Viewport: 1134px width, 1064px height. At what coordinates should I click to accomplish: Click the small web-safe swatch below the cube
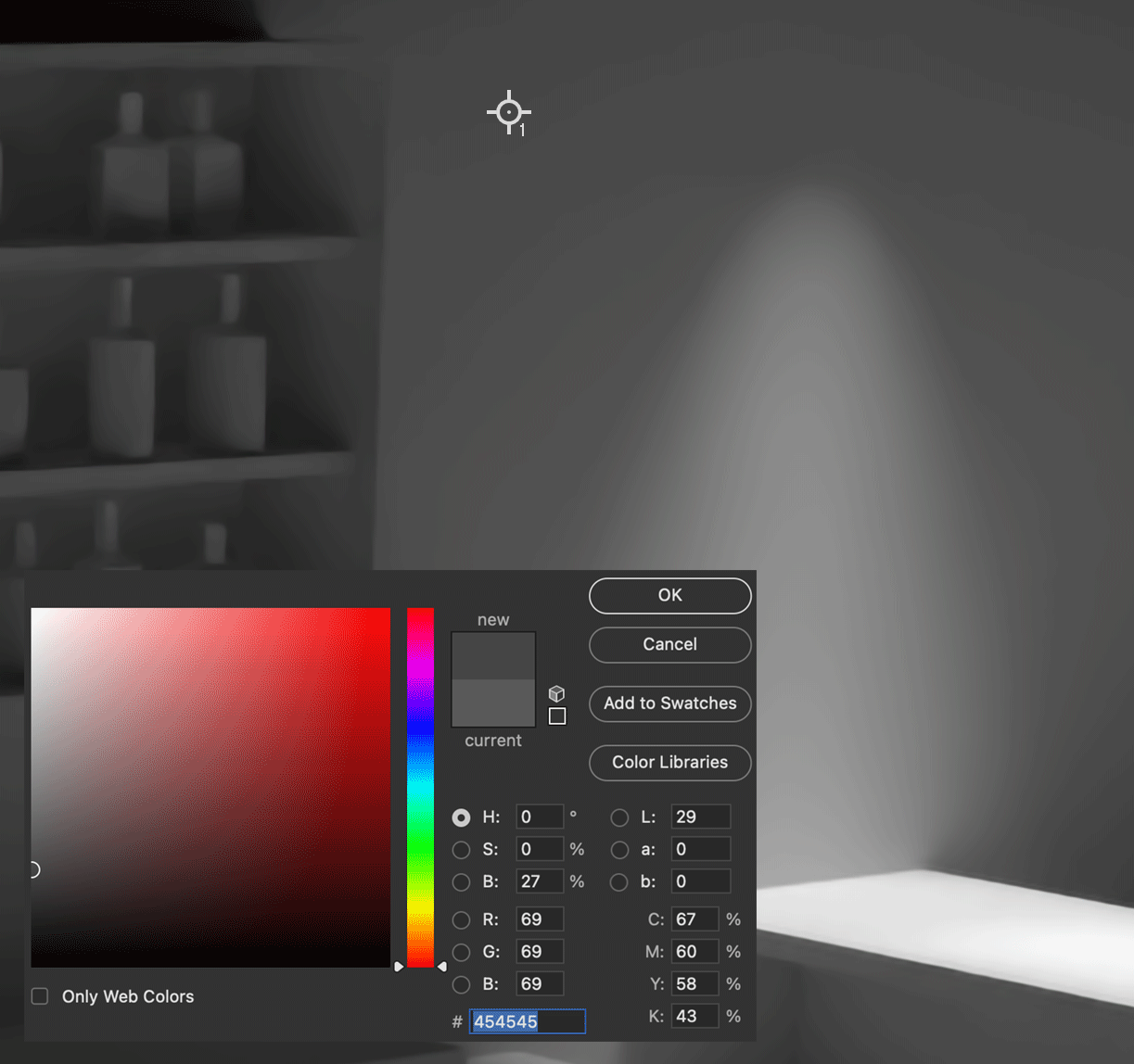tap(557, 716)
